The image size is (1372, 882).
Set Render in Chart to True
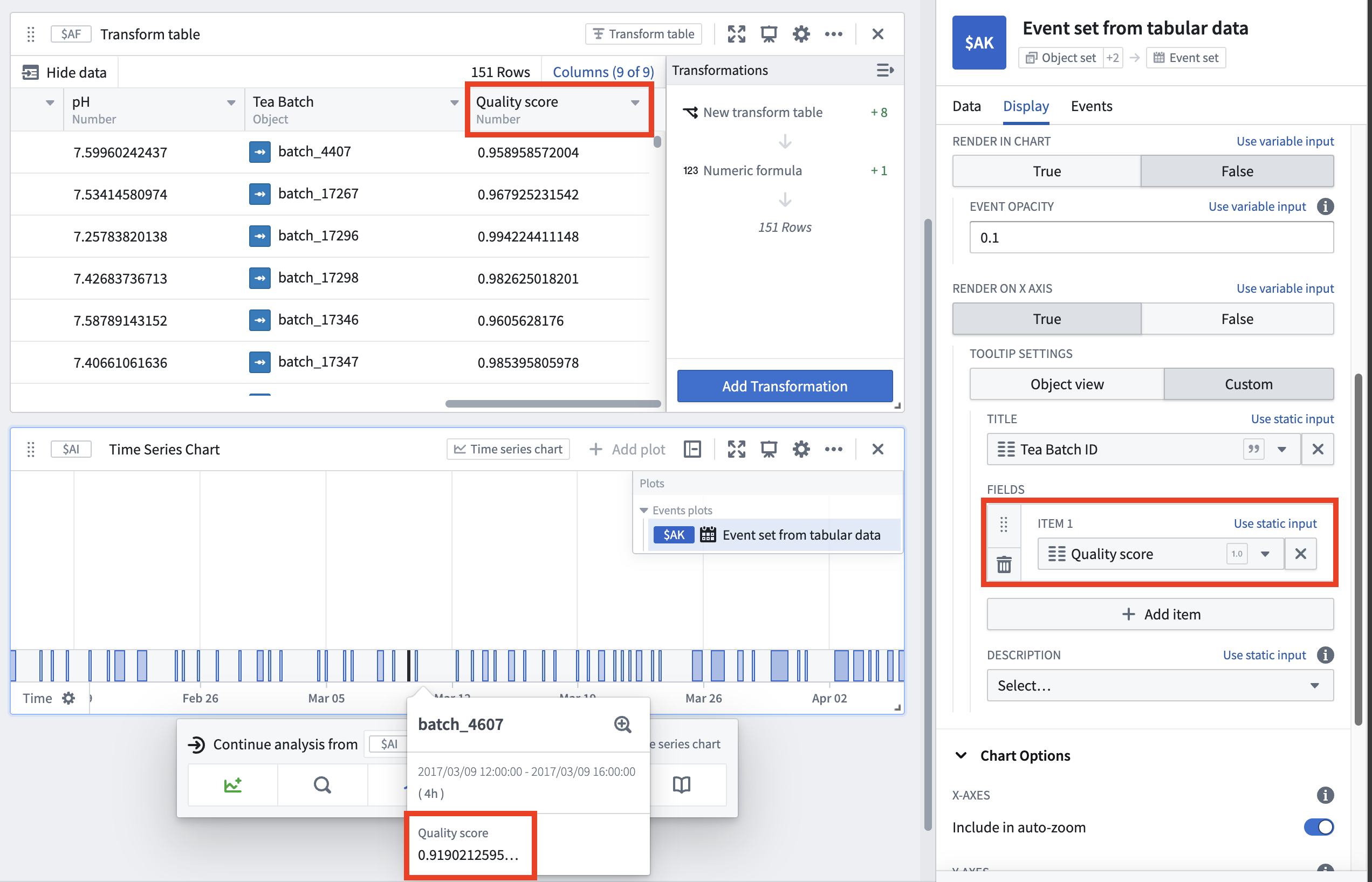tap(1046, 171)
